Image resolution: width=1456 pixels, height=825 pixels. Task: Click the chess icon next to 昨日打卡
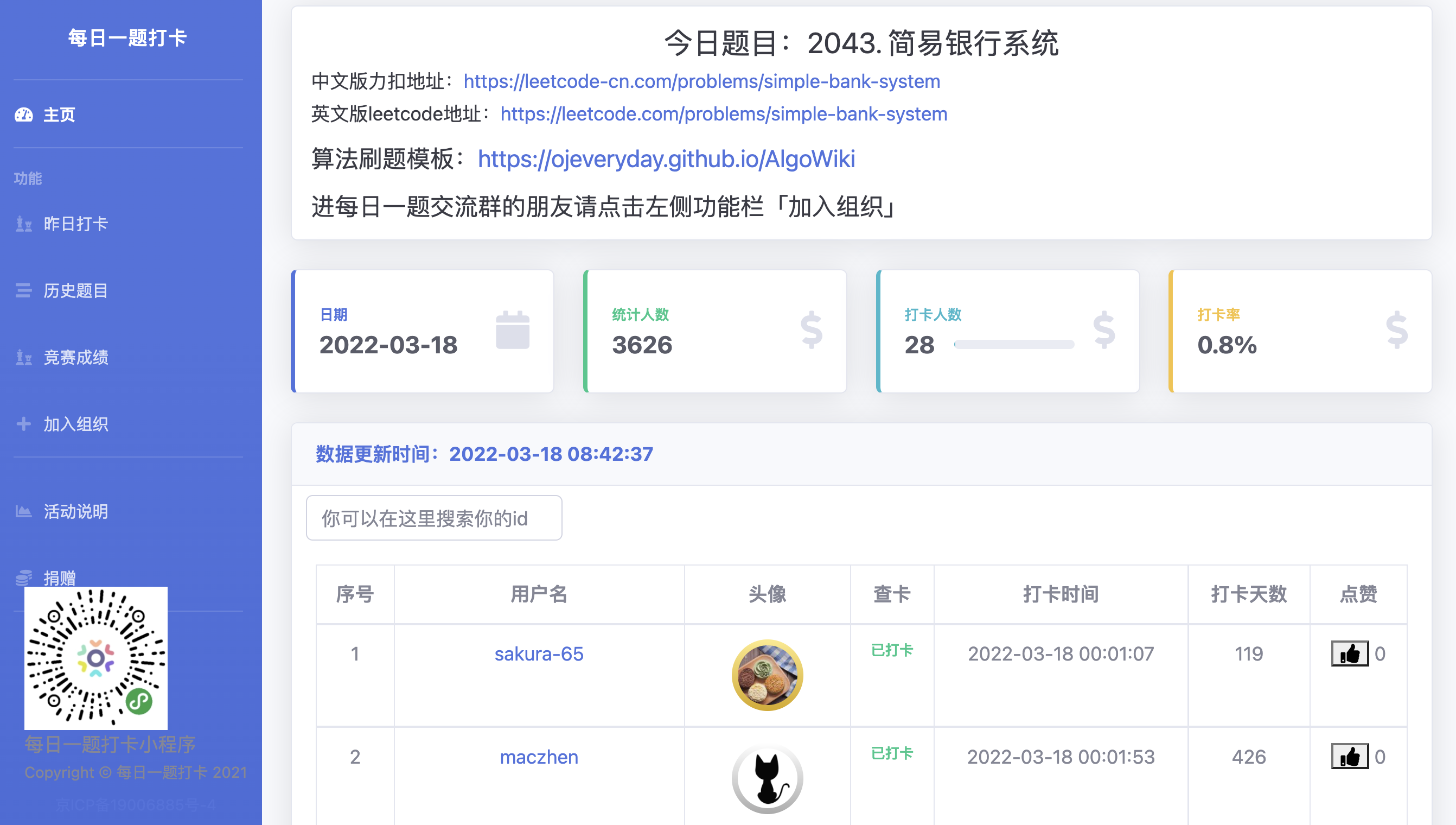tap(24, 224)
